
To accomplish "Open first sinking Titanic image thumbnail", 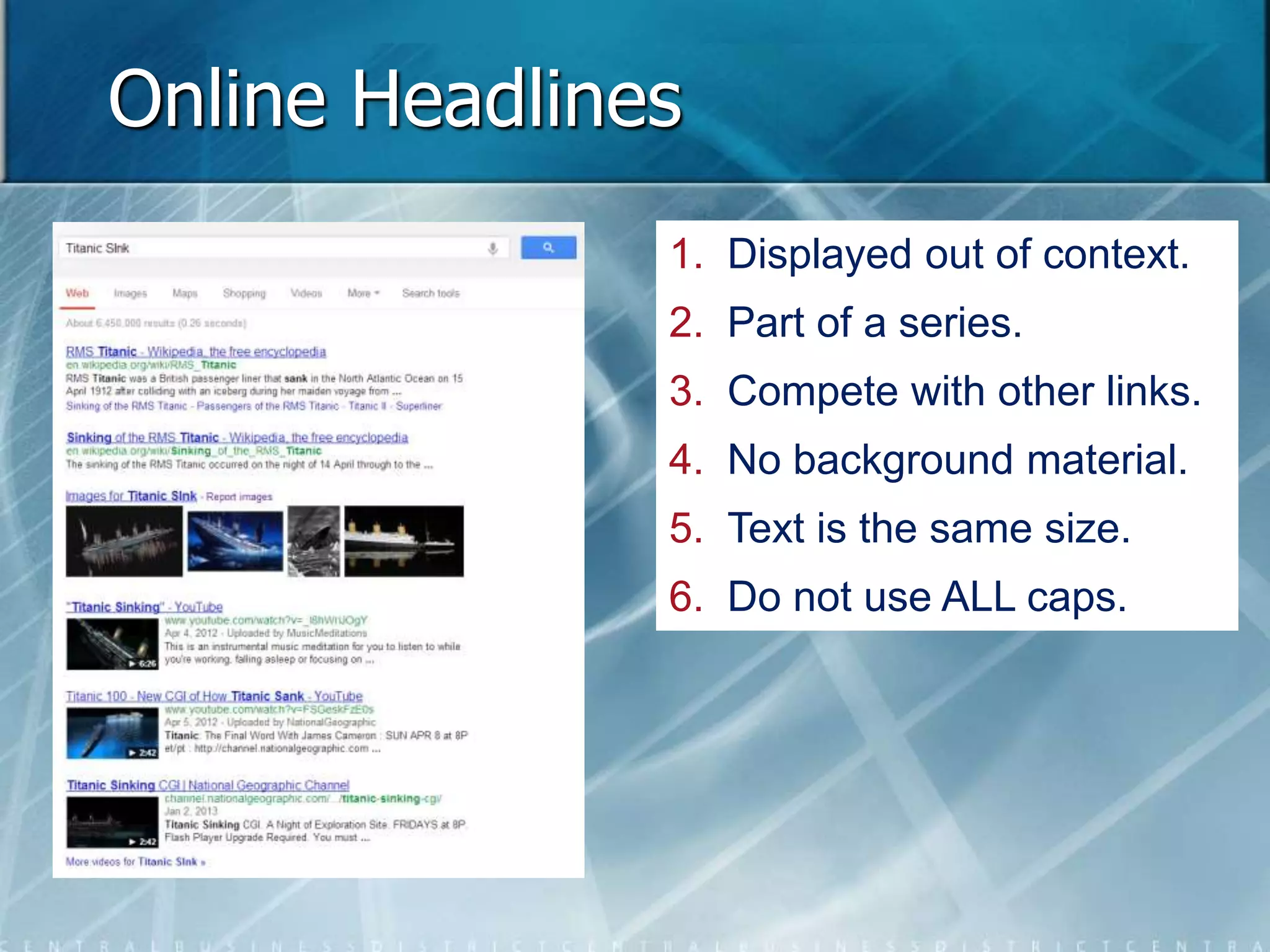I will (x=124, y=540).
